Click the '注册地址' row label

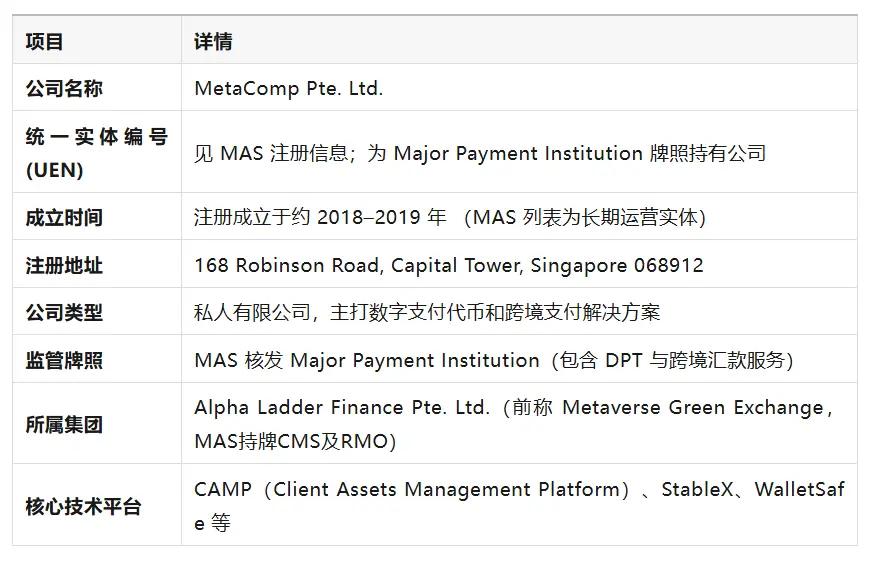click(x=64, y=265)
